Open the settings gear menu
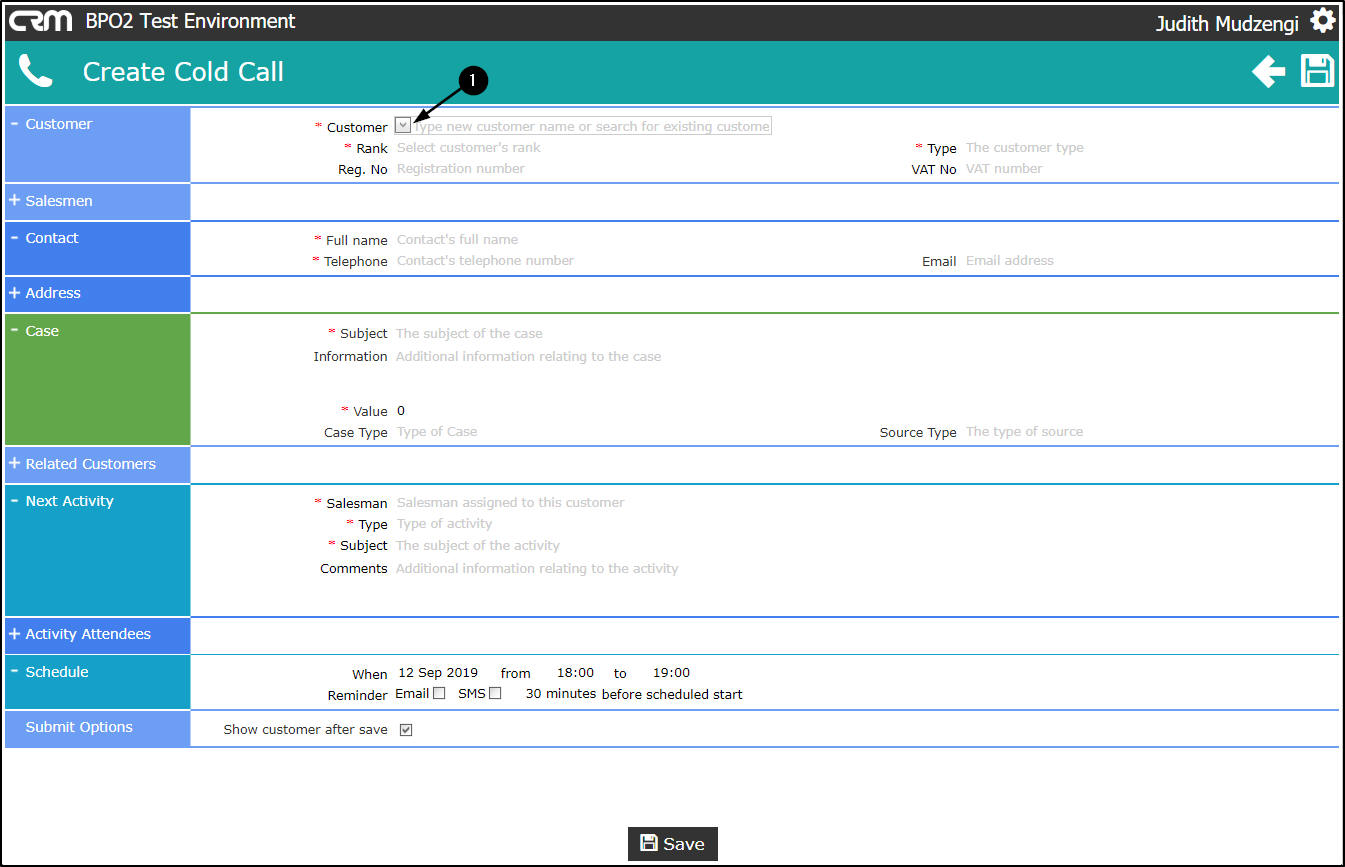Screen dimensions: 1345x867 pos(1323,21)
